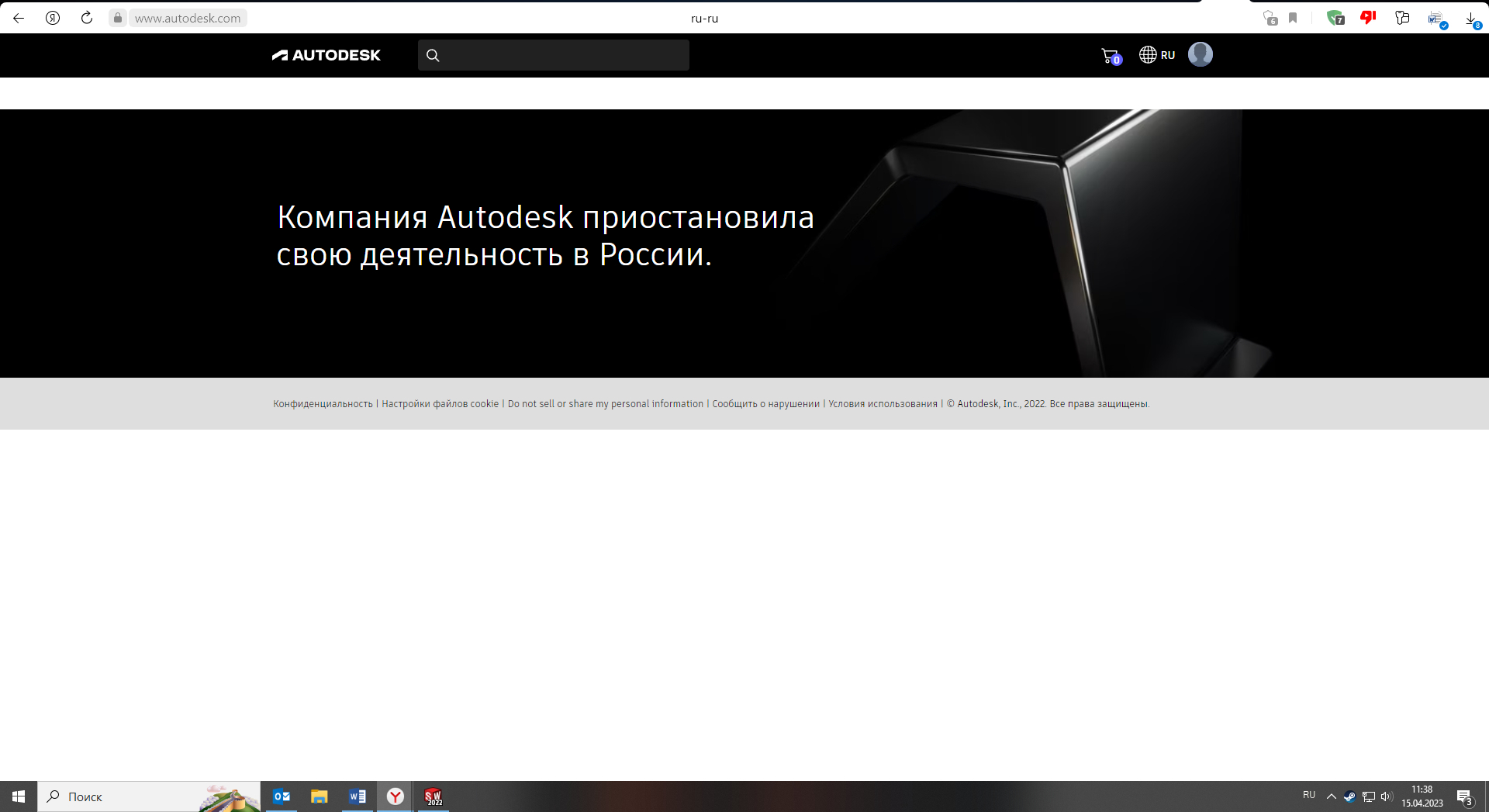The height and width of the screenshot is (812, 1489).
Task: Open the red thumbs-down extension icon
Action: point(1368,17)
